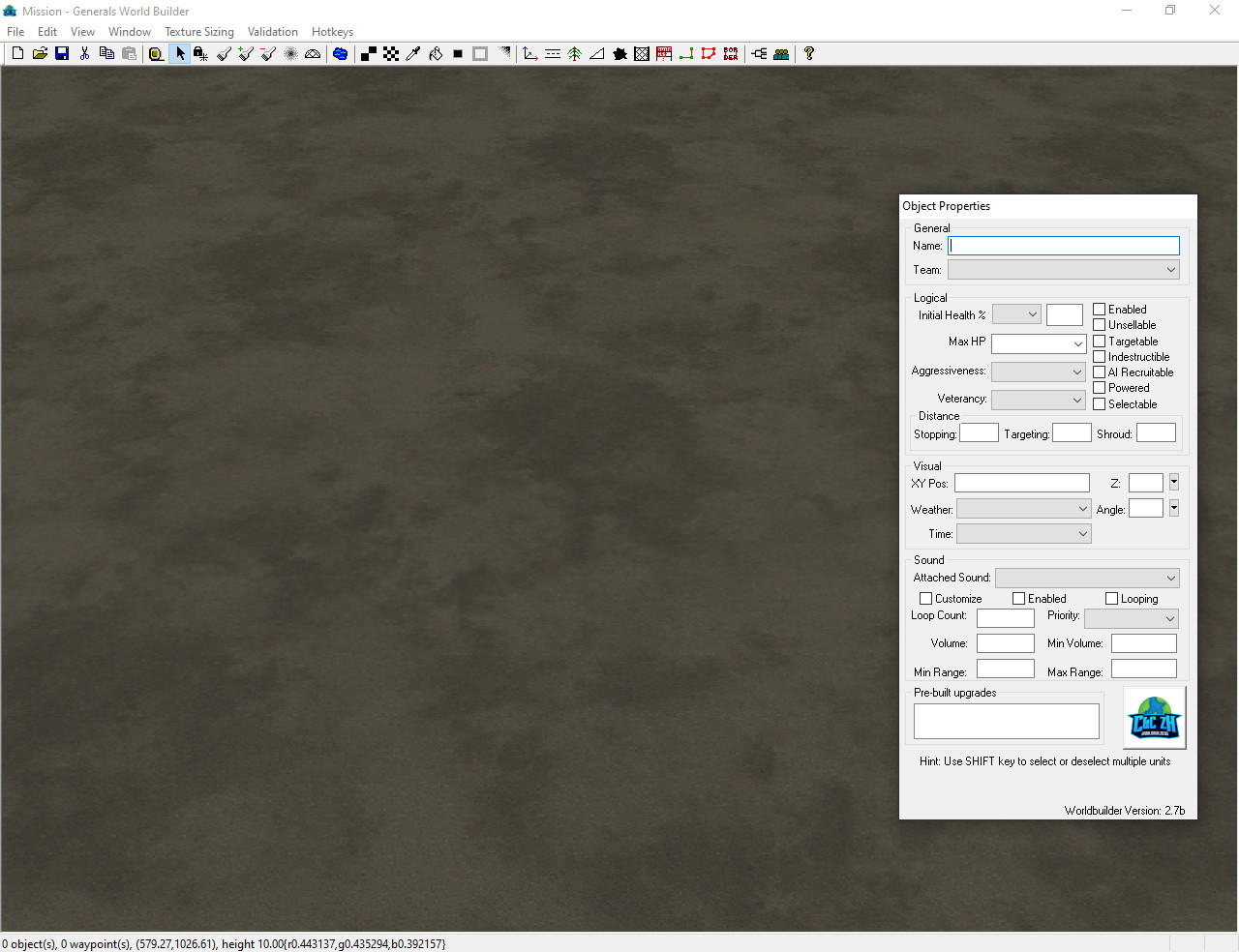Image resolution: width=1239 pixels, height=952 pixels.
Task: Expand the Team dropdown
Action: (1063, 270)
